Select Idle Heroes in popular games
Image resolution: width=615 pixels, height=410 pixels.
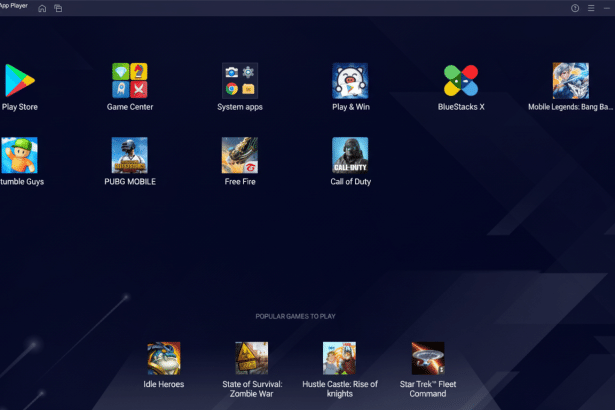tap(164, 358)
